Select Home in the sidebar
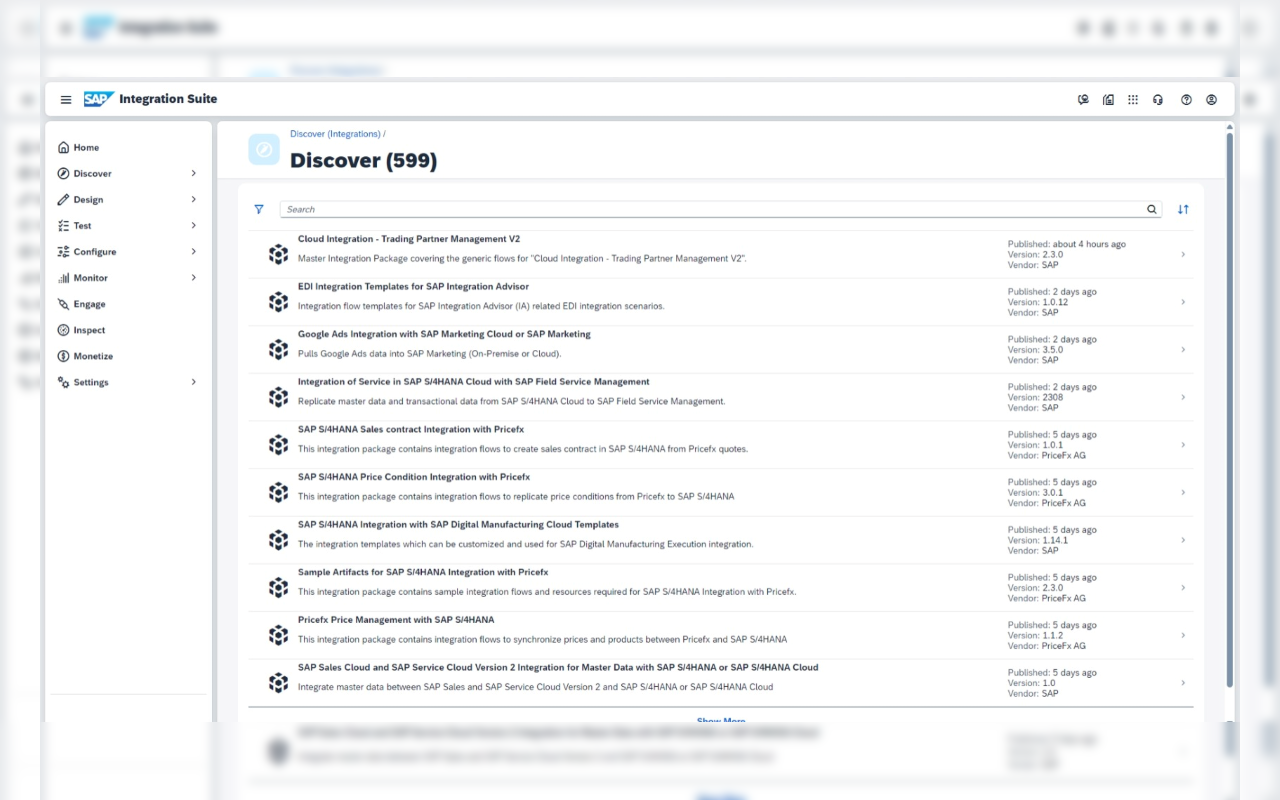 pyautogui.click(x=86, y=148)
